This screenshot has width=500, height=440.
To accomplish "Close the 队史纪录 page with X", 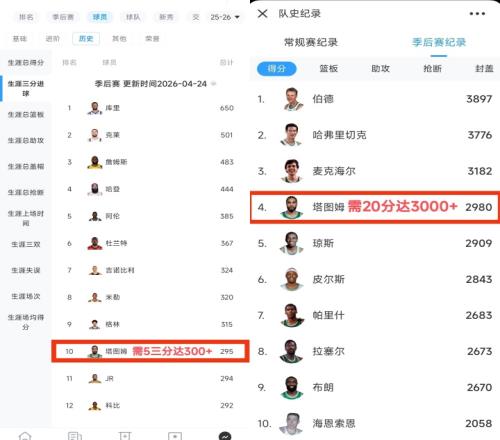I will [x=263, y=14].
